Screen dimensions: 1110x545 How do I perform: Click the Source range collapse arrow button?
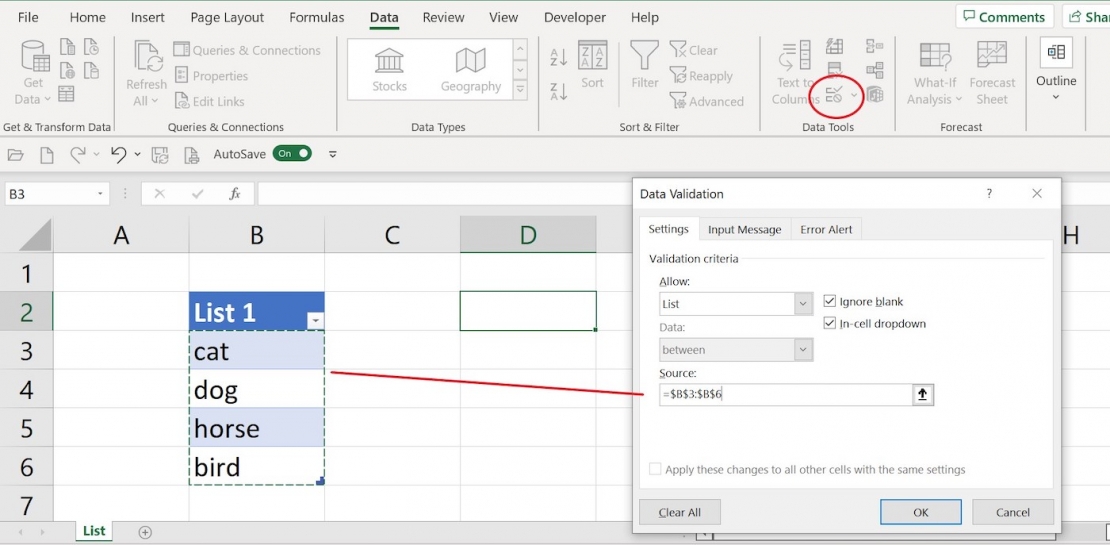point(922,395)
